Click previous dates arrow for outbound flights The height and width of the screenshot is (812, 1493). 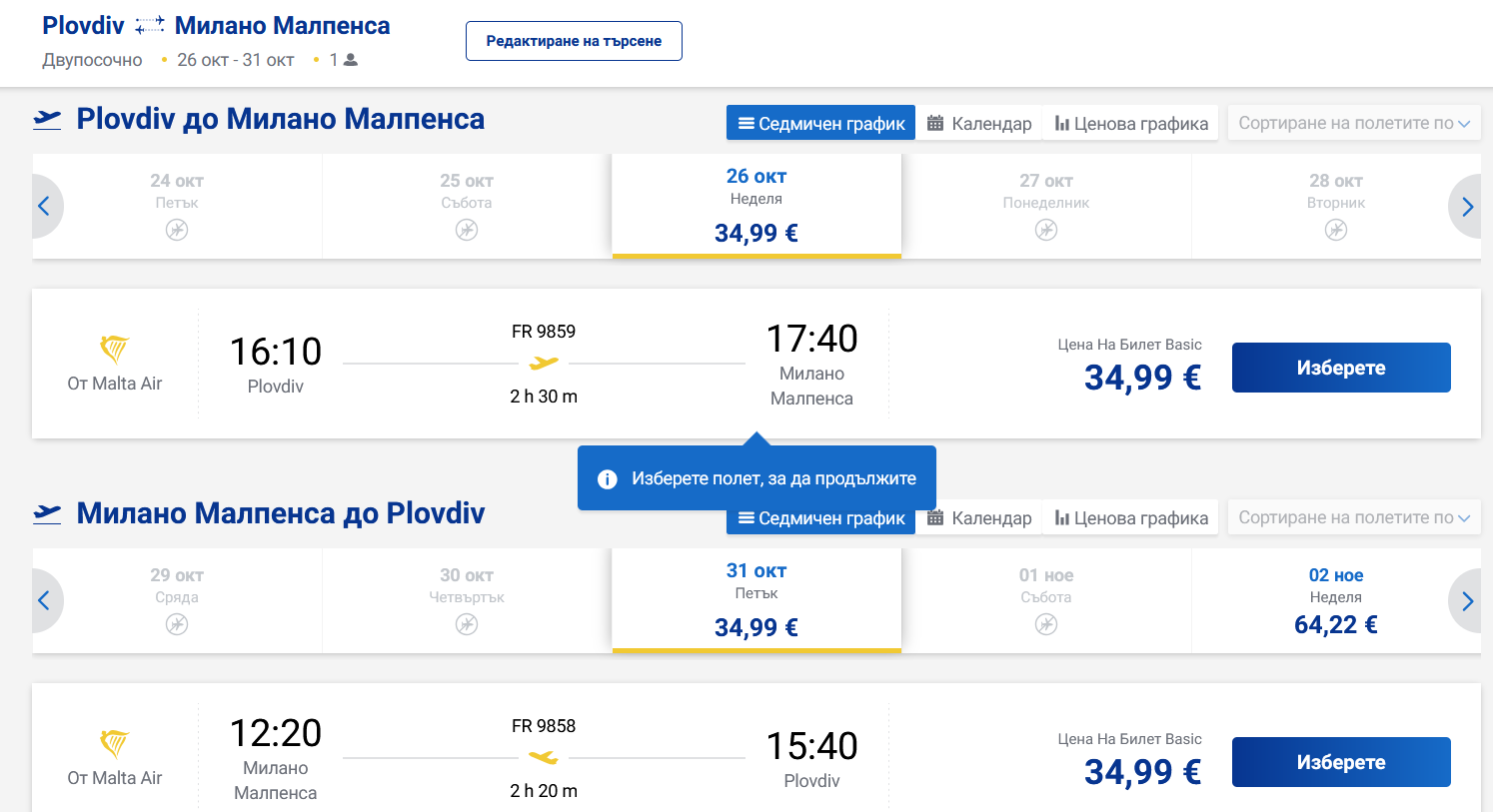(x=44, y=207)
